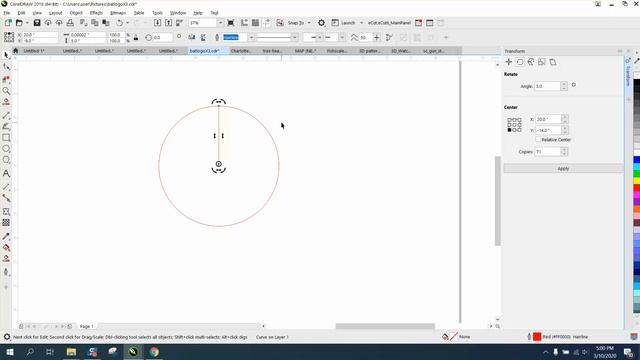
Task: Switch to the Untitled-1 document tab
Action: [34, 51]
